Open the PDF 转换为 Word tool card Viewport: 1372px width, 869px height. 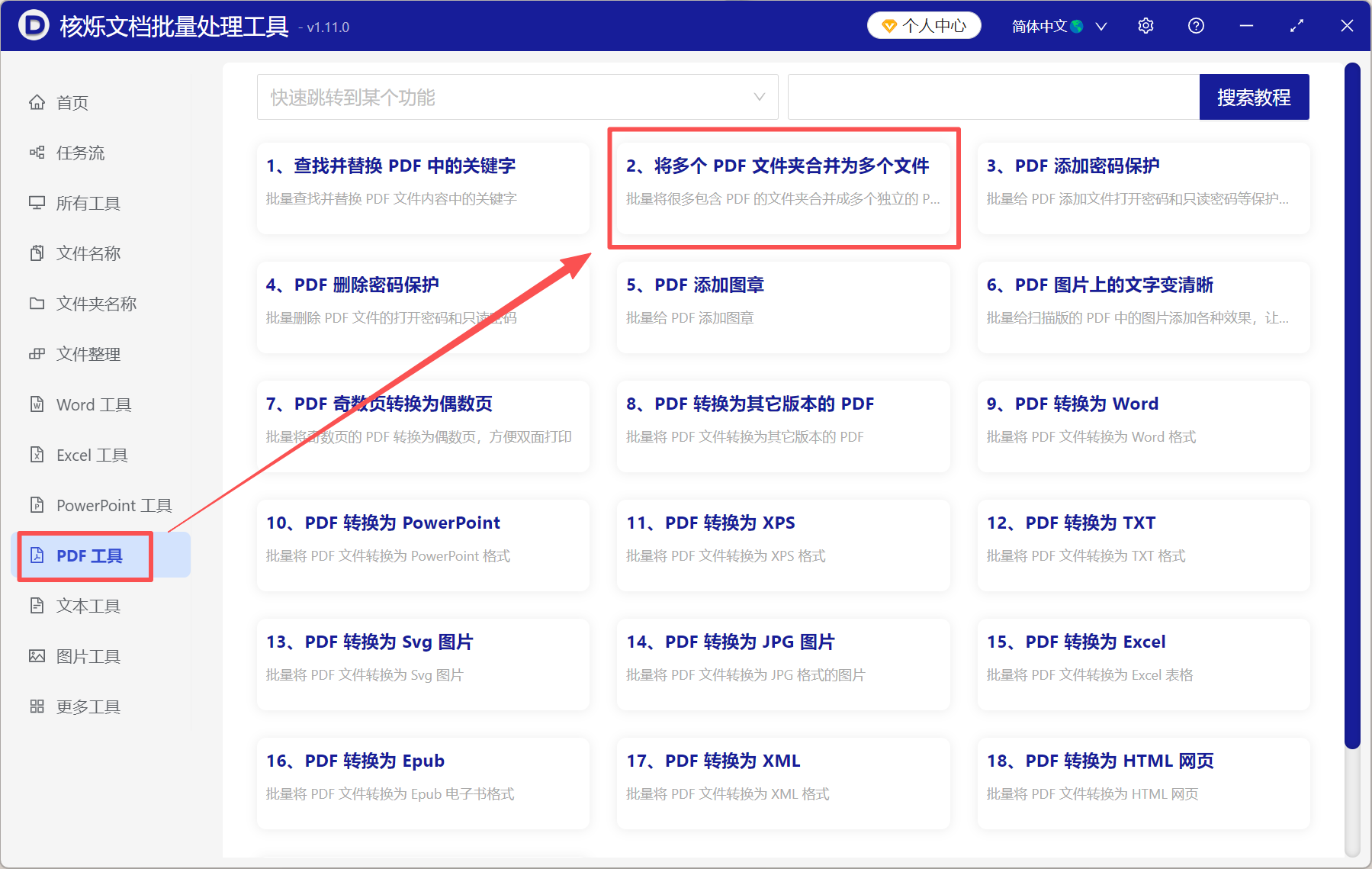tap(1142, 426)
